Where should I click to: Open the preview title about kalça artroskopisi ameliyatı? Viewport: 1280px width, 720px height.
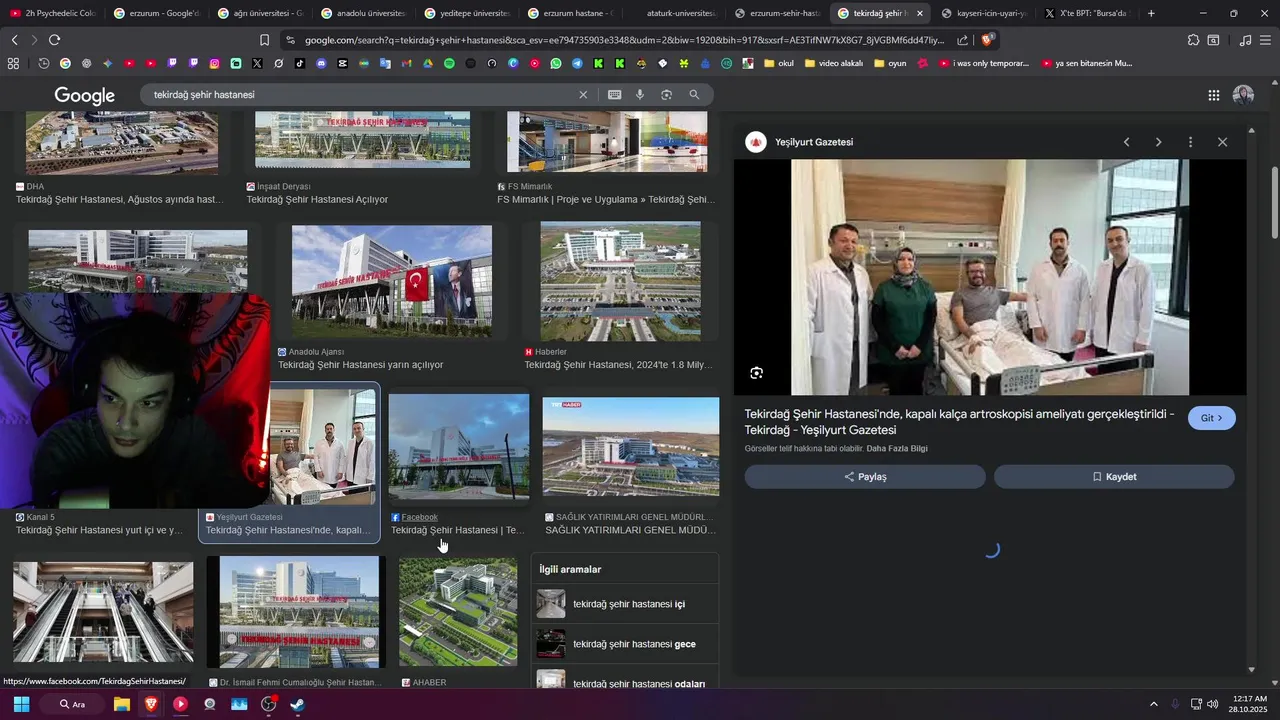[x=960, y=421]
